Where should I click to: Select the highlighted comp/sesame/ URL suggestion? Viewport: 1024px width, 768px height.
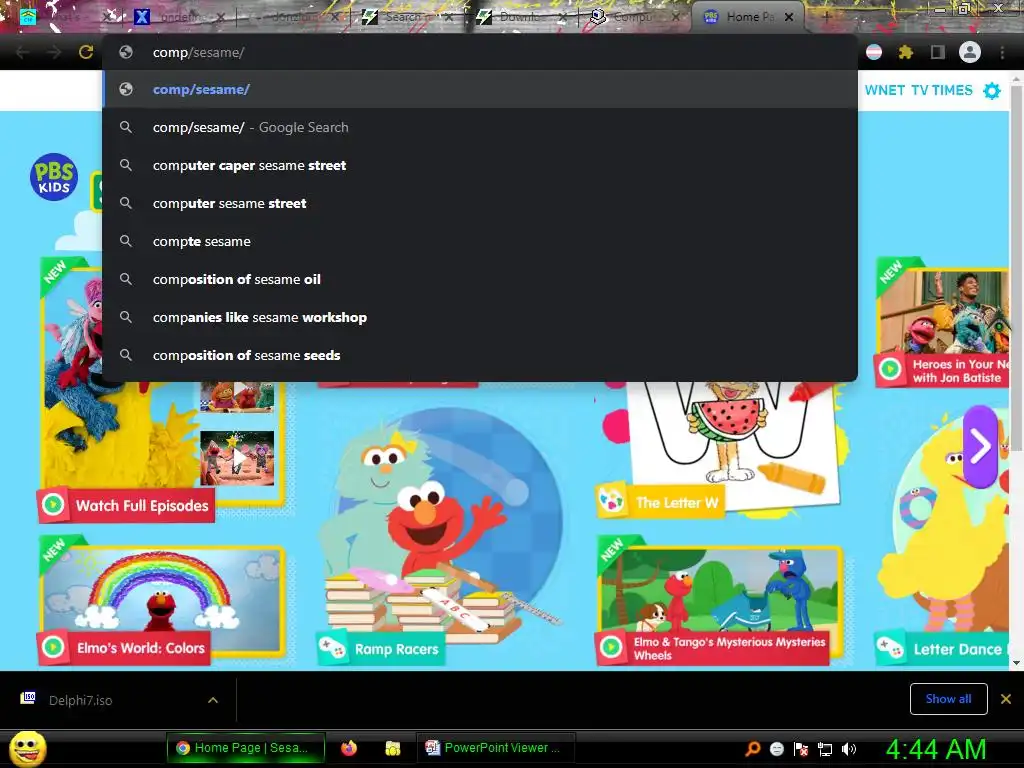(480, 89)
